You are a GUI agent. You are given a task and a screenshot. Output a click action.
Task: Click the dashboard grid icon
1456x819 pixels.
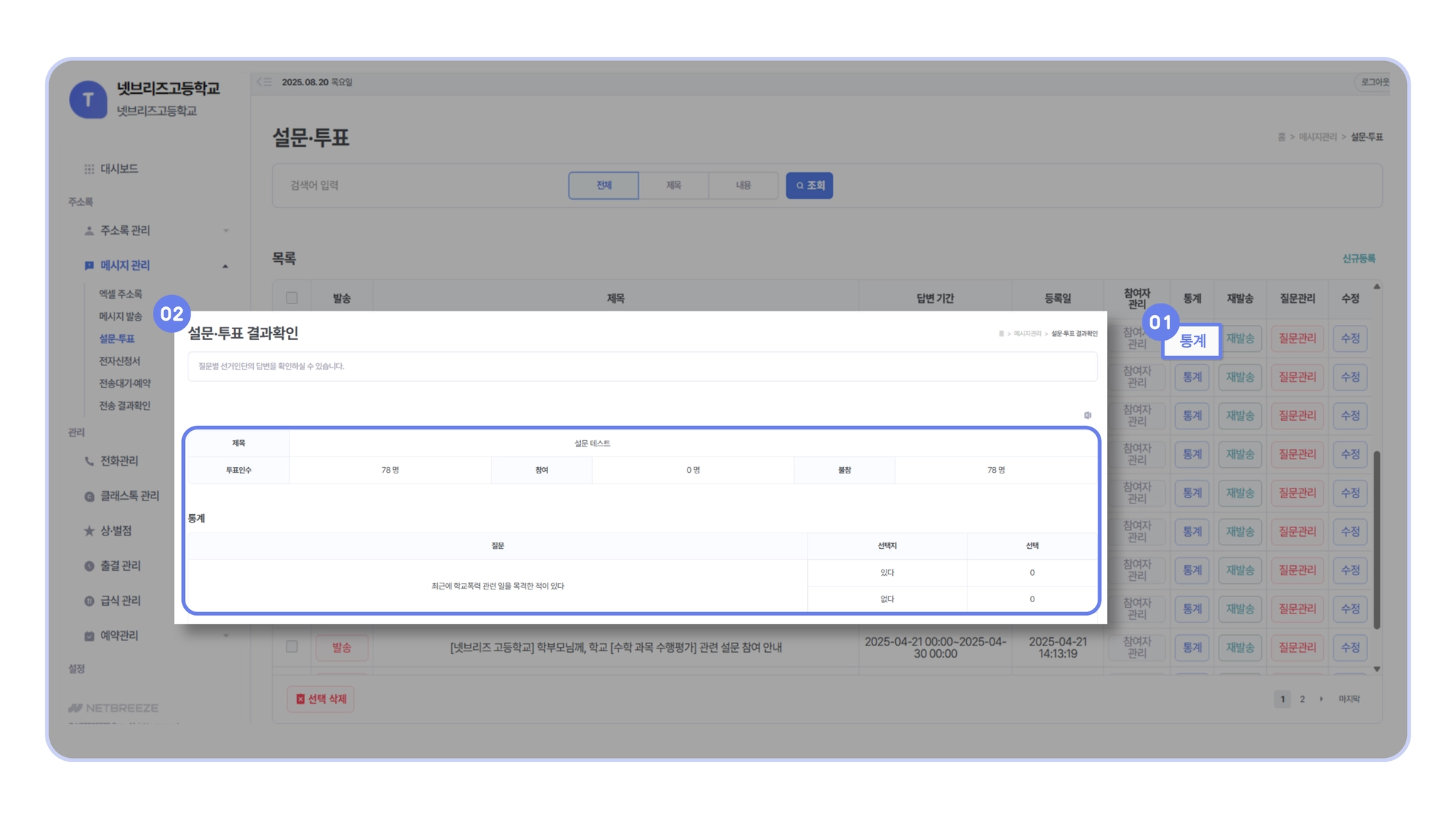[89, 169]
